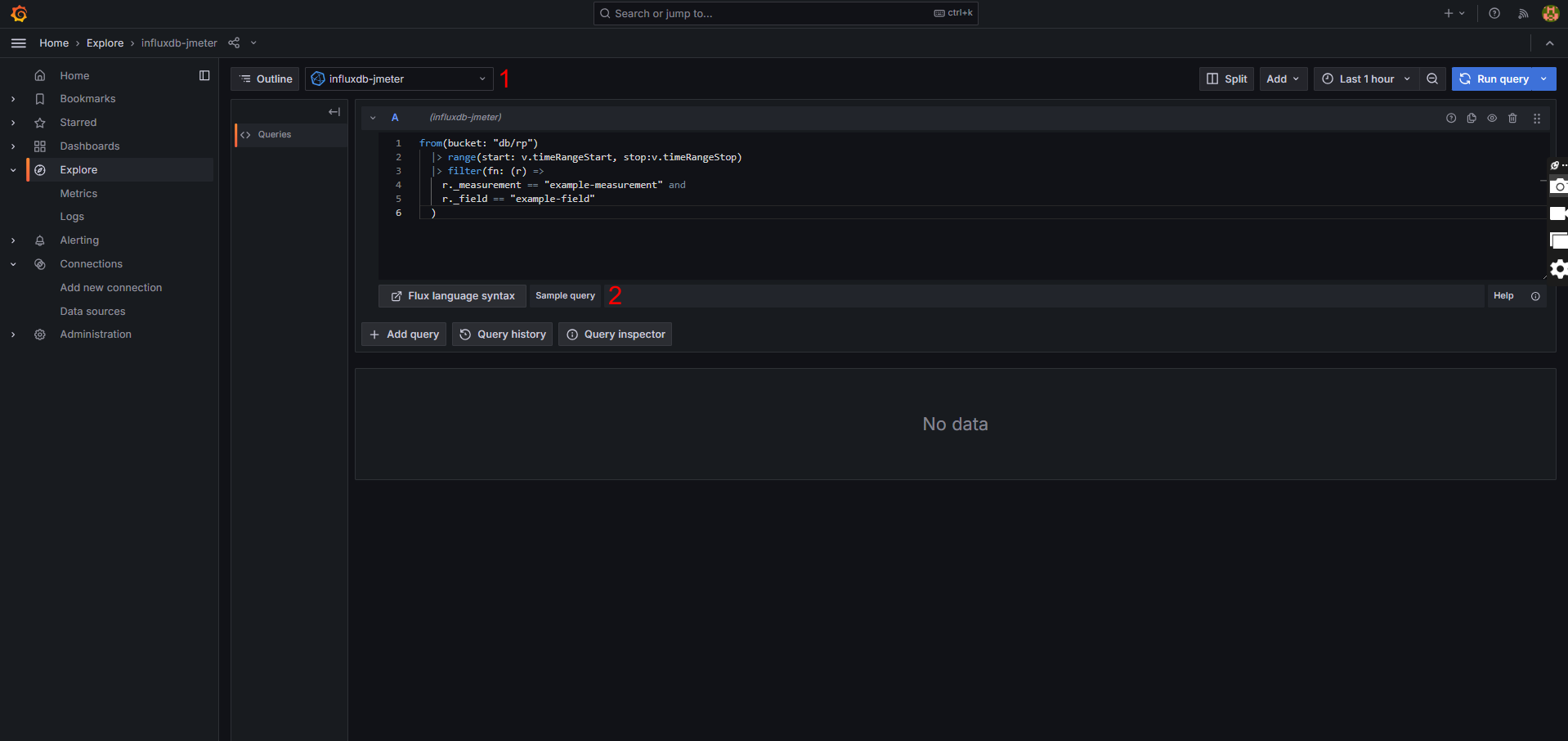Expand the Starred section arrow
This screenshot has height=741, width=1568.
(x=13, y=123)
